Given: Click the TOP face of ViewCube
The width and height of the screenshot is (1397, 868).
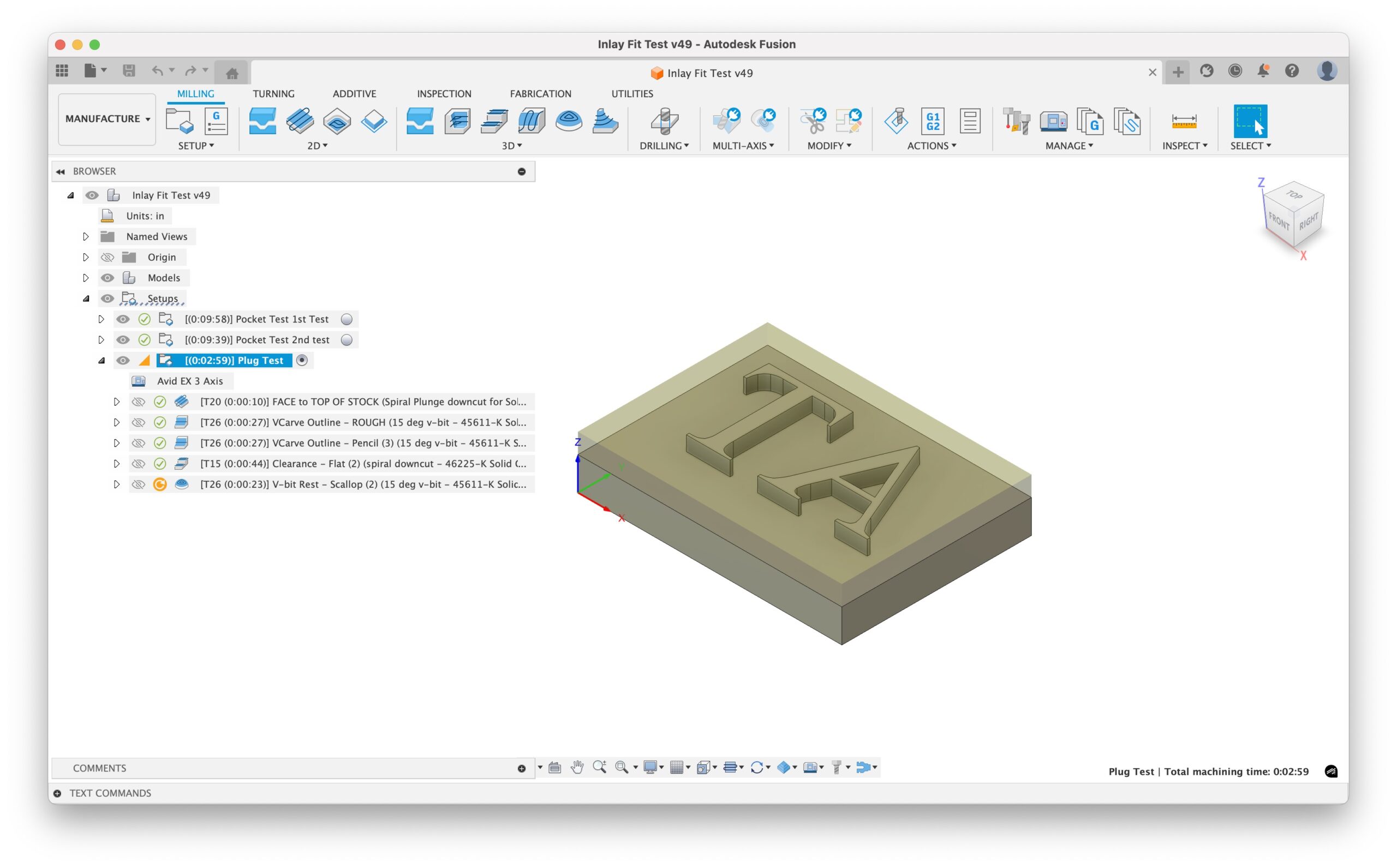Looking at the screenshot, I should click(x=1294, y=195).
